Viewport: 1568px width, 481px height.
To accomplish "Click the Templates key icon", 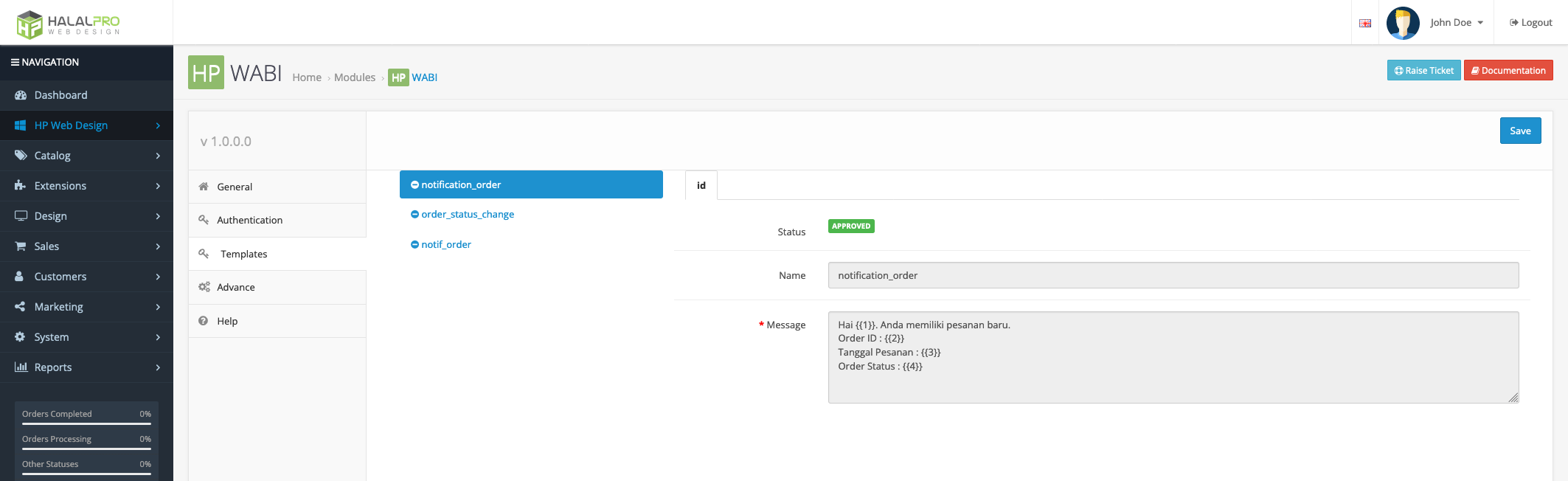I will tap(204, 254).
